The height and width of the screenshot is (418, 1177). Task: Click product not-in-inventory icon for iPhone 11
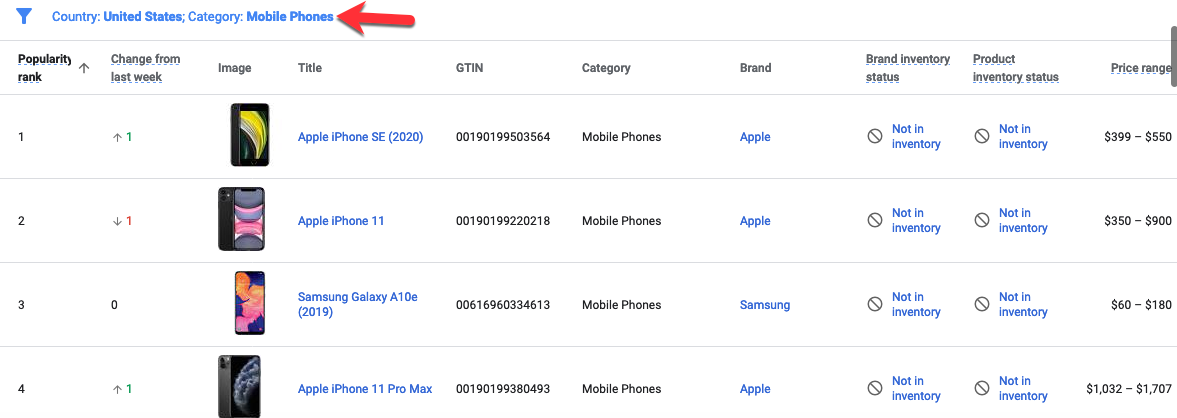pos(982,221)
